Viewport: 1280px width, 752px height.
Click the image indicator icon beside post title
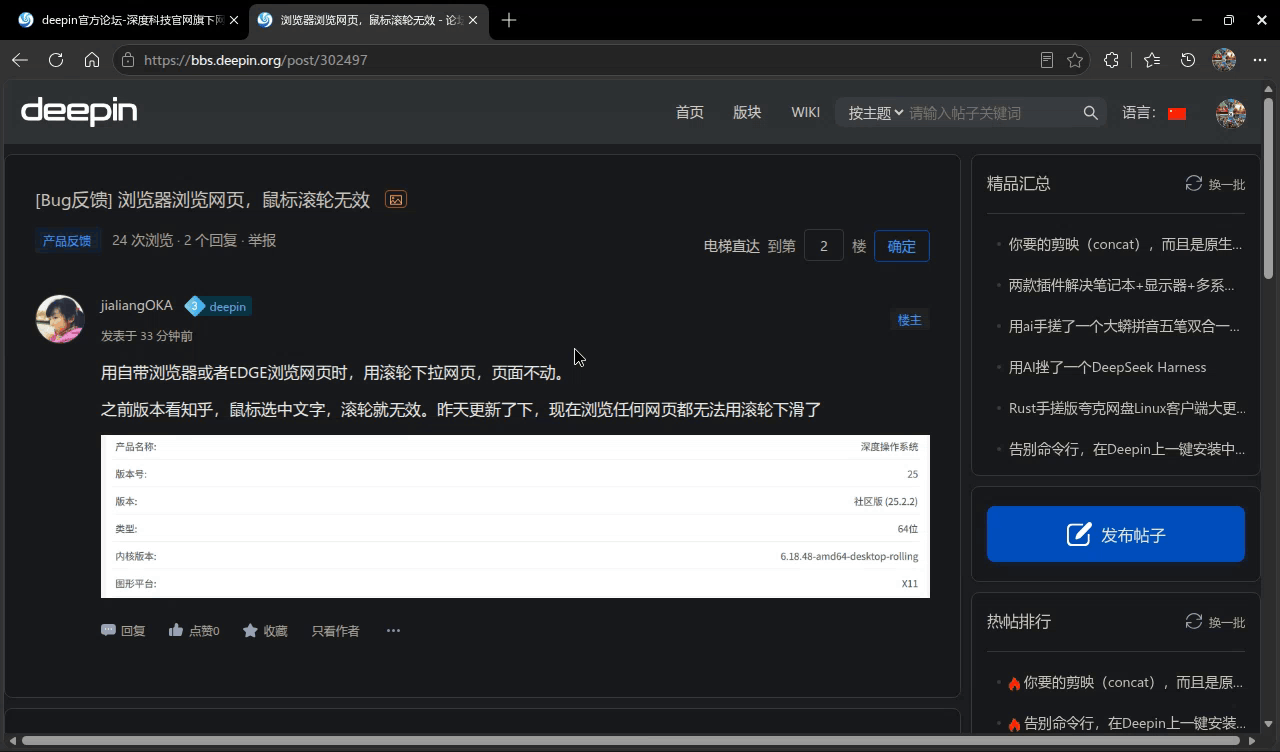[396, 200]
